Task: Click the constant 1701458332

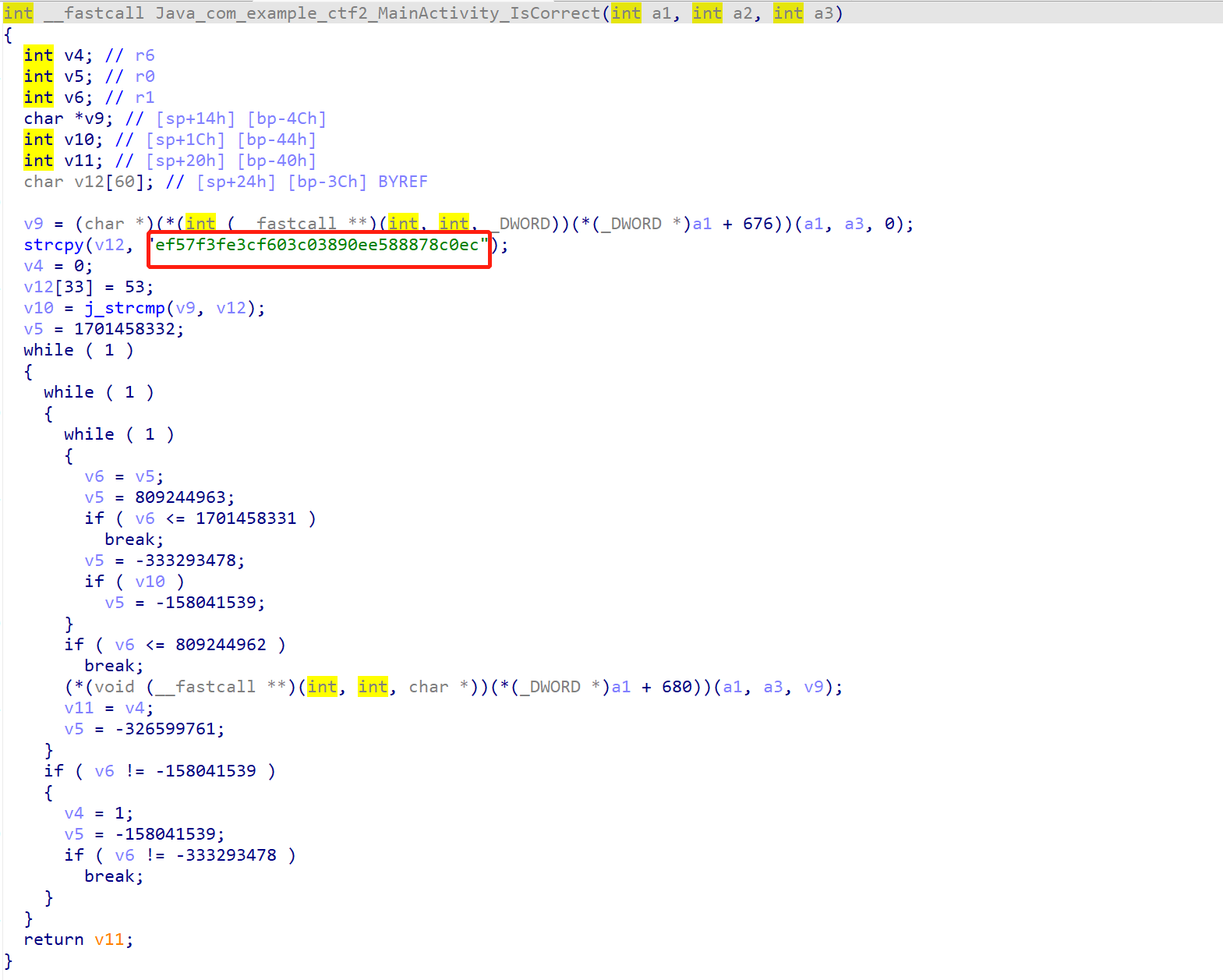Action: tap(125, 329)
